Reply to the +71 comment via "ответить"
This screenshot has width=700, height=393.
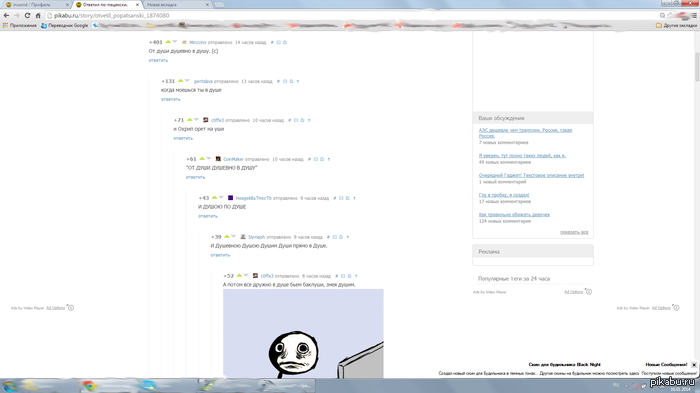183,138
